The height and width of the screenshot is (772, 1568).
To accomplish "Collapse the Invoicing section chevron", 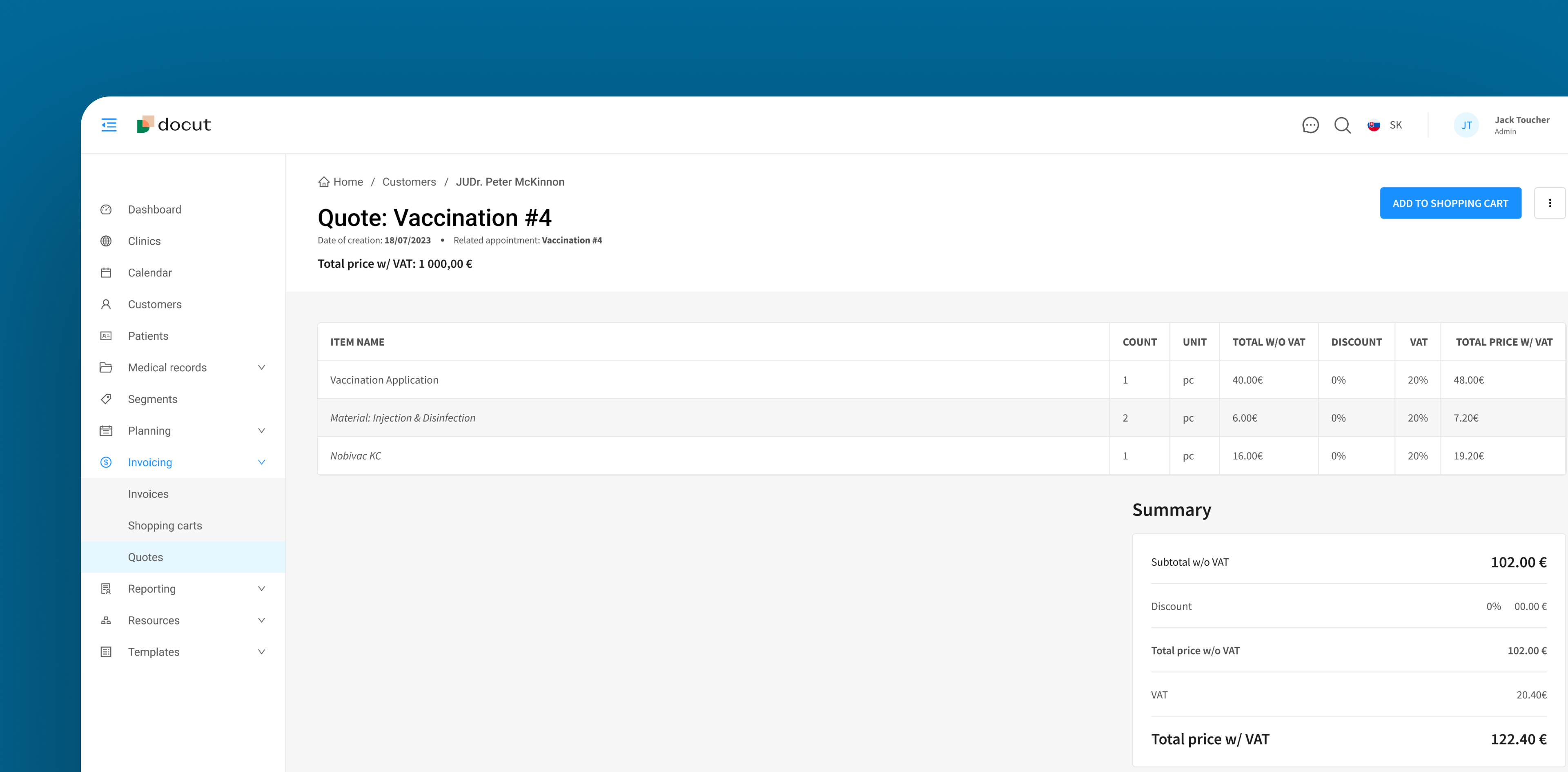I will click(261, 463).
